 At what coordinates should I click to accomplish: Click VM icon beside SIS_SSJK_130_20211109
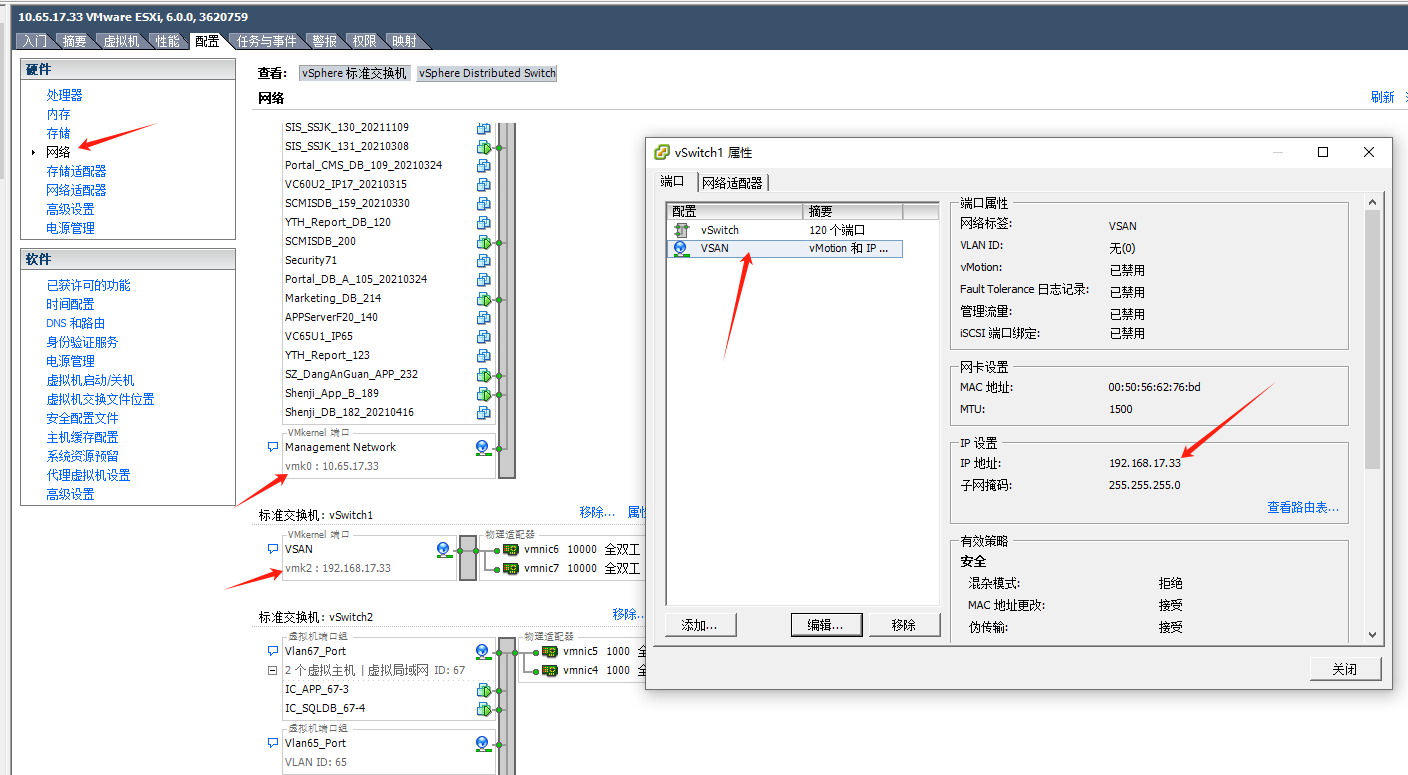click(x=484, y=128)
